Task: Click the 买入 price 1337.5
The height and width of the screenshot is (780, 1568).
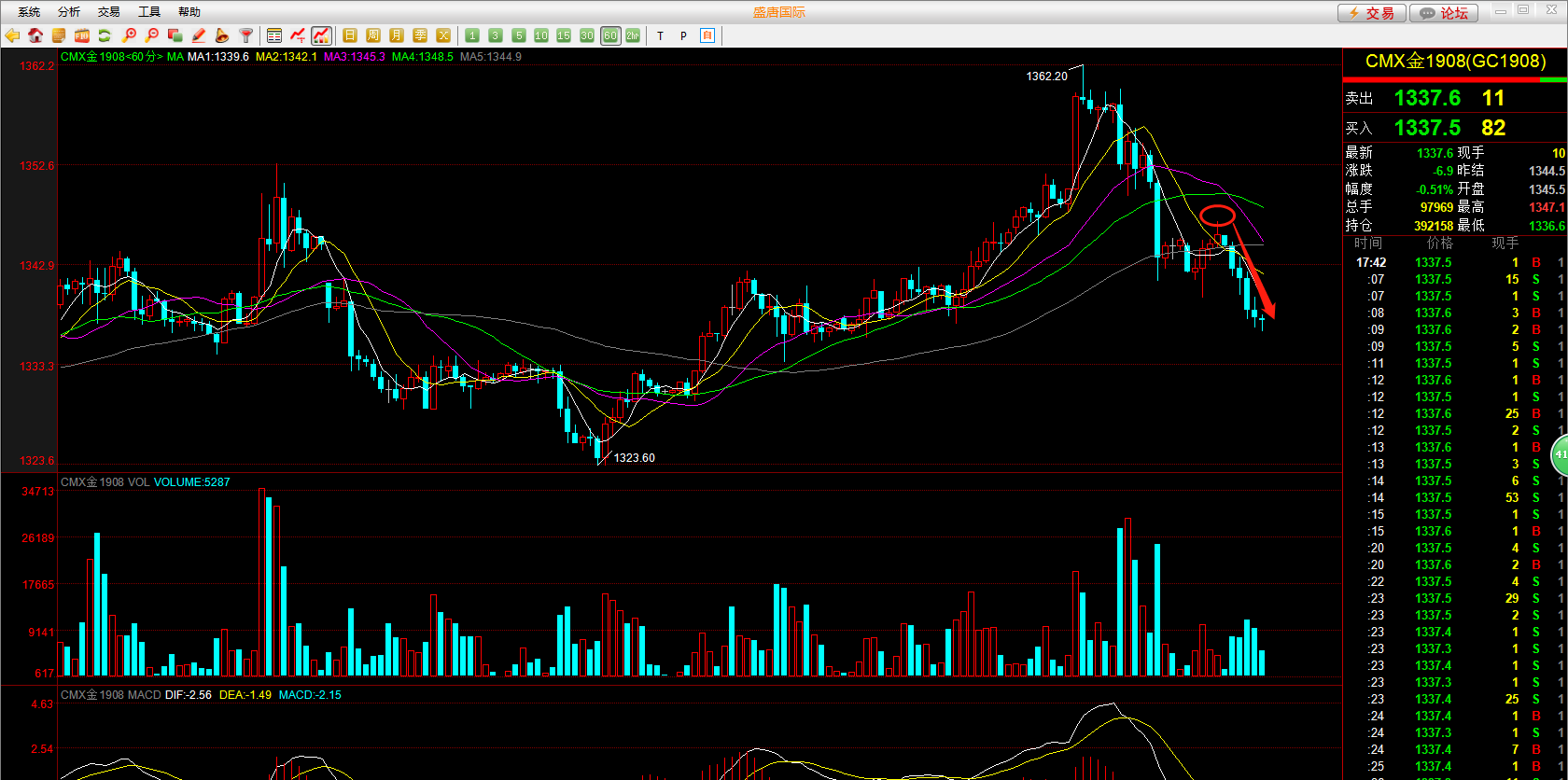Action: [x=1427, y=128]
